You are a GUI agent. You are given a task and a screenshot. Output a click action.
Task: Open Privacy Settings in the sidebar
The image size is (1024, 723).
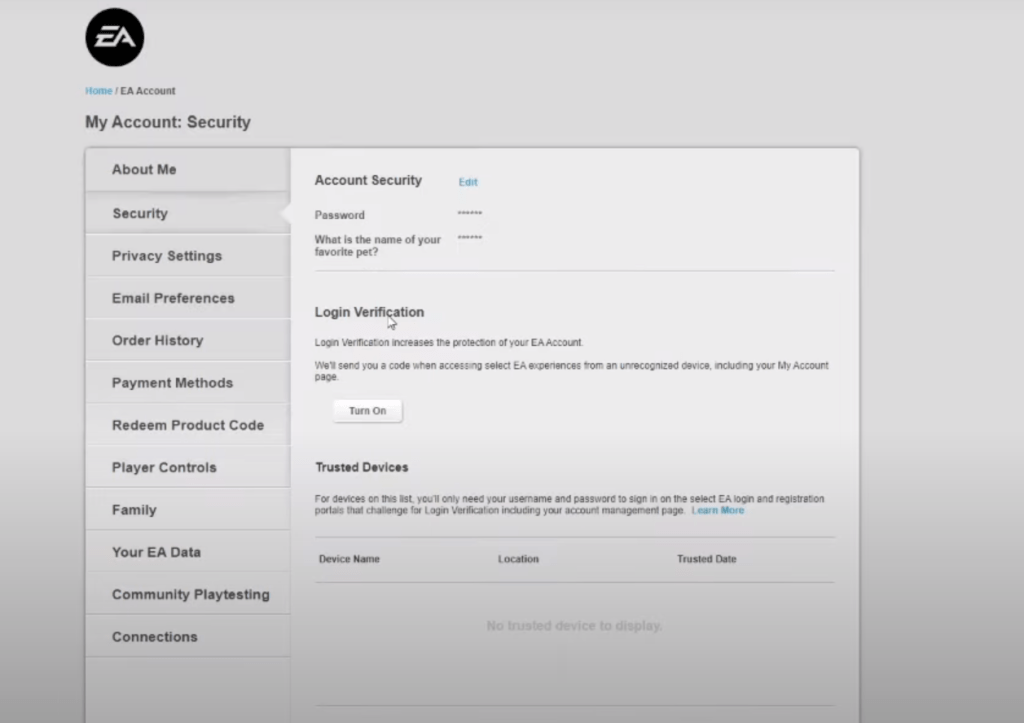click(187, 256)
